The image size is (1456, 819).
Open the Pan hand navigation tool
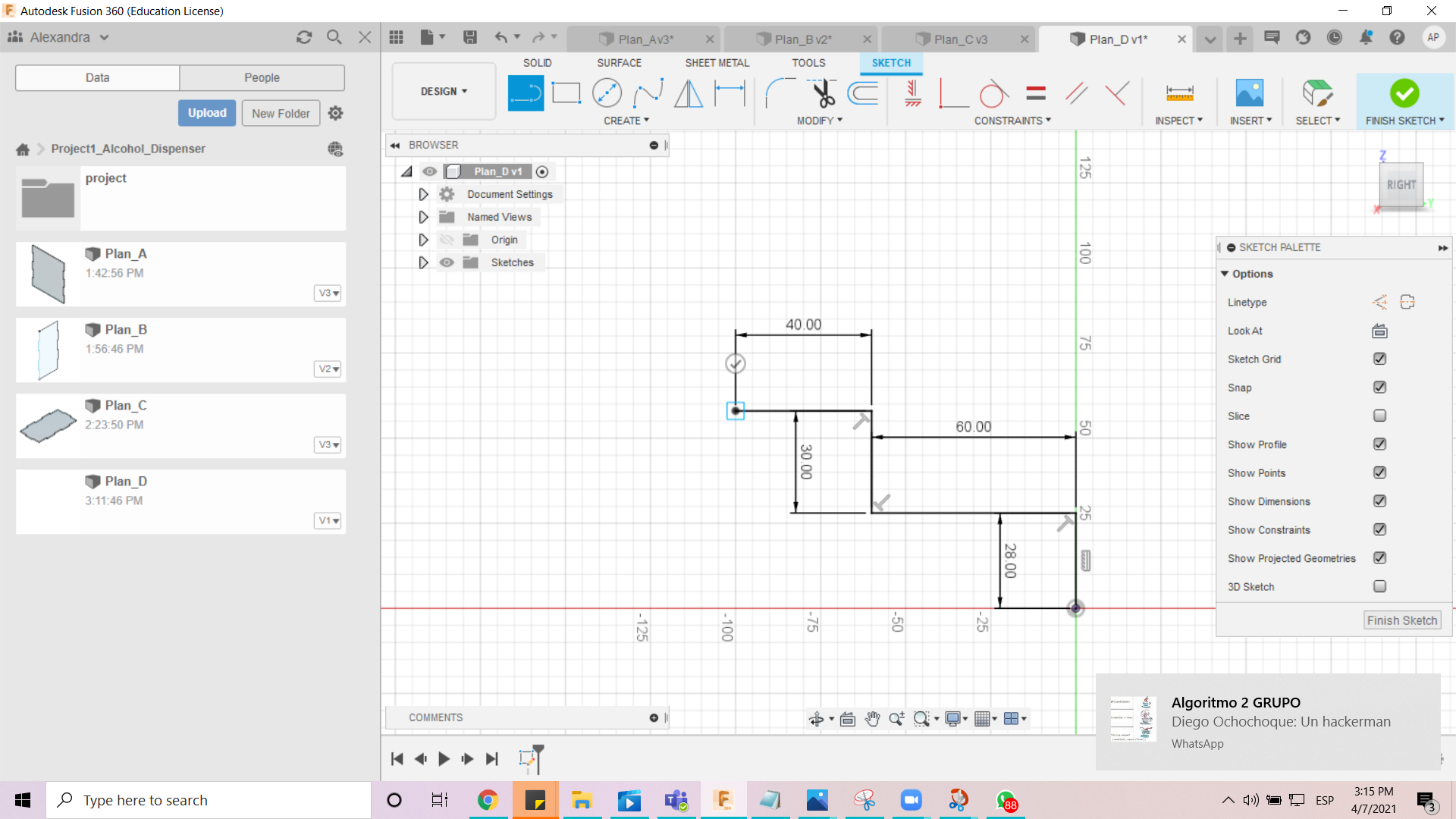(x=872, y=719)
